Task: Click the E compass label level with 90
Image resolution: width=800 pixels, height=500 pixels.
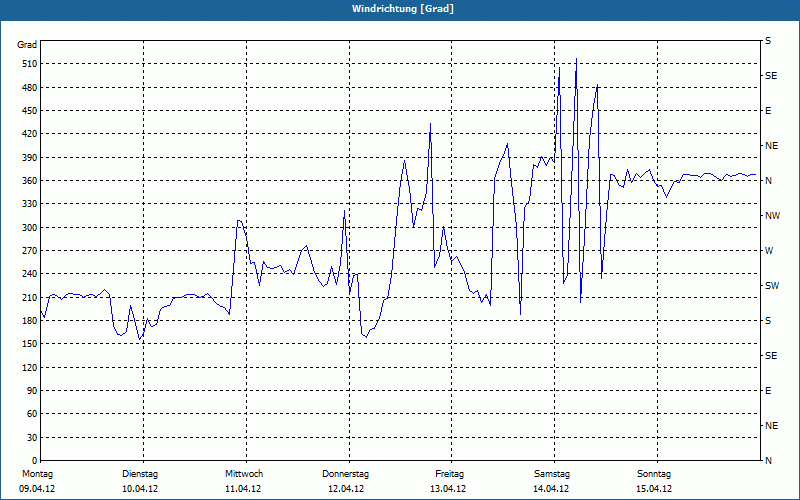Action: [768, 391]
